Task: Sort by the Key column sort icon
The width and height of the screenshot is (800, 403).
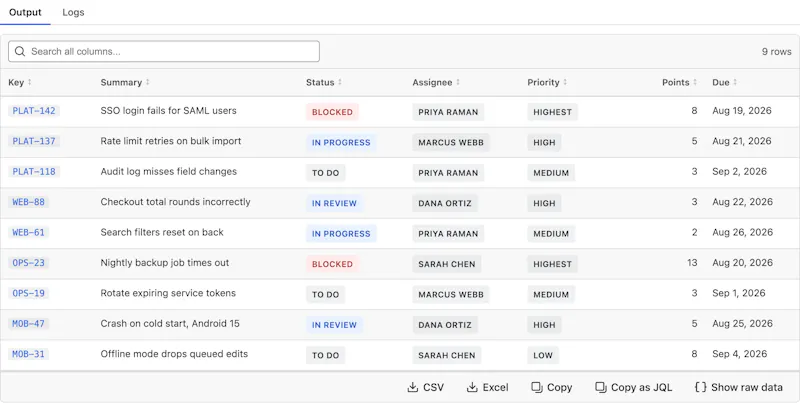Action: (x=30, y=82)
